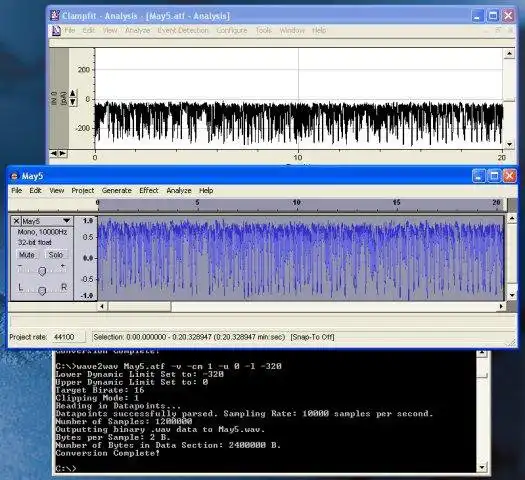Screen dimensions: 525x480
Task: Click X-axis left arrow in Clampfit graph
Action: [54, 154]
